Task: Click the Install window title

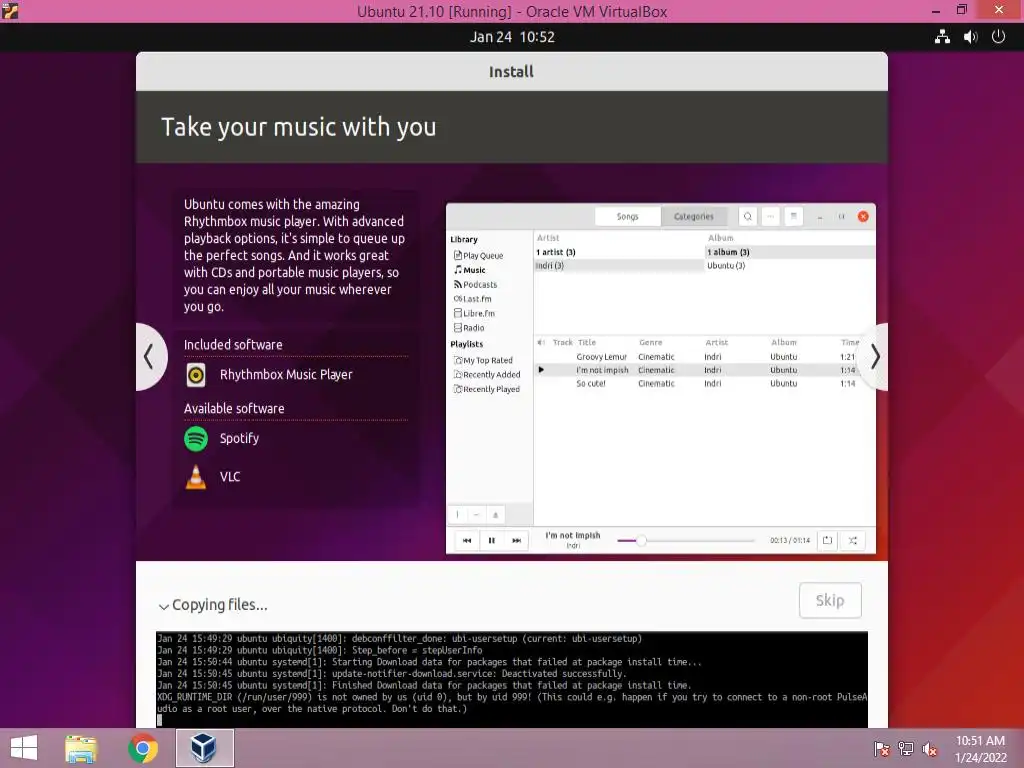Action: [x=511, y=72]
